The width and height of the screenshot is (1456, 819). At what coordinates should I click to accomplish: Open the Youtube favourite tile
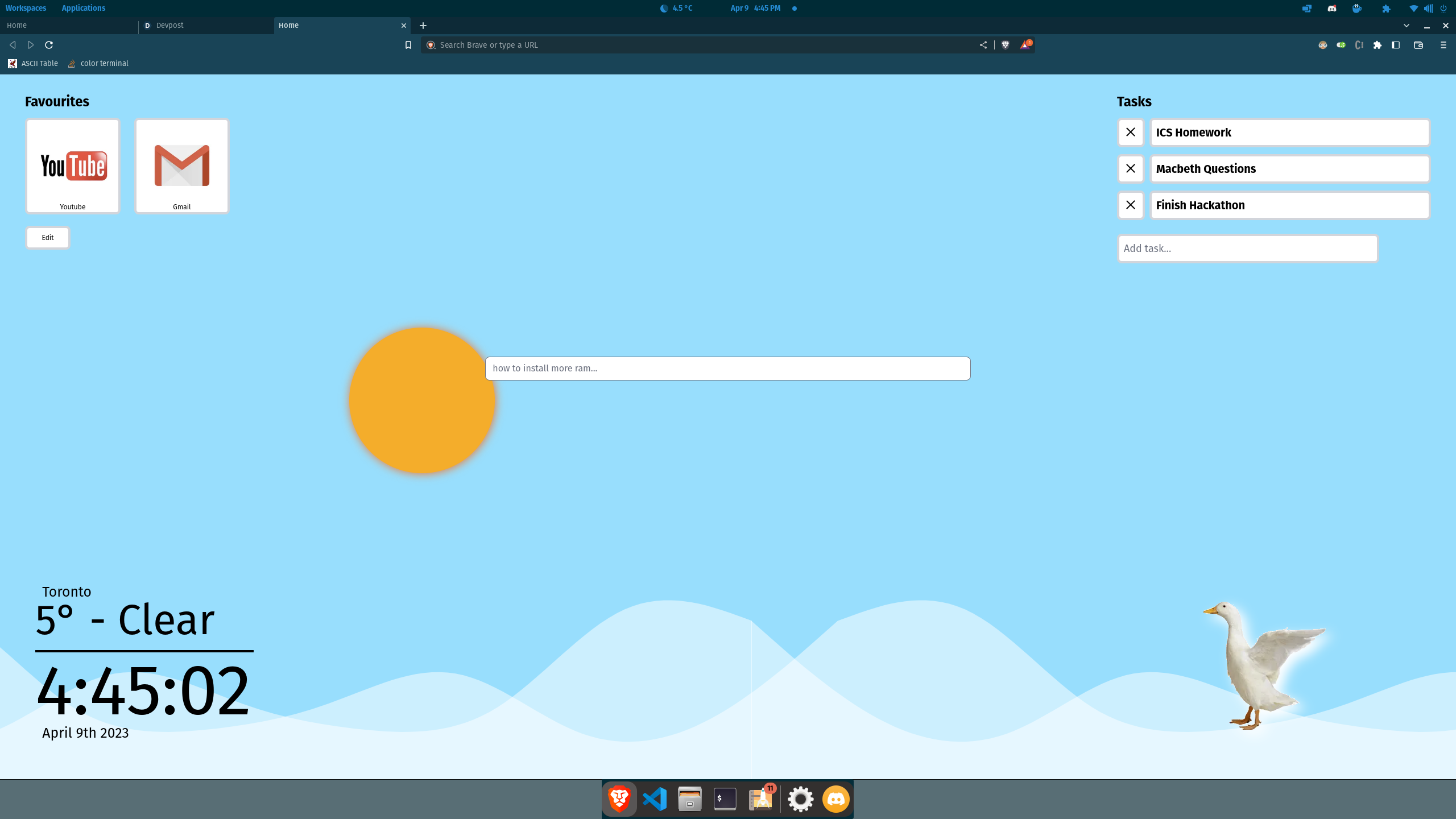click(x=73, y=166)
